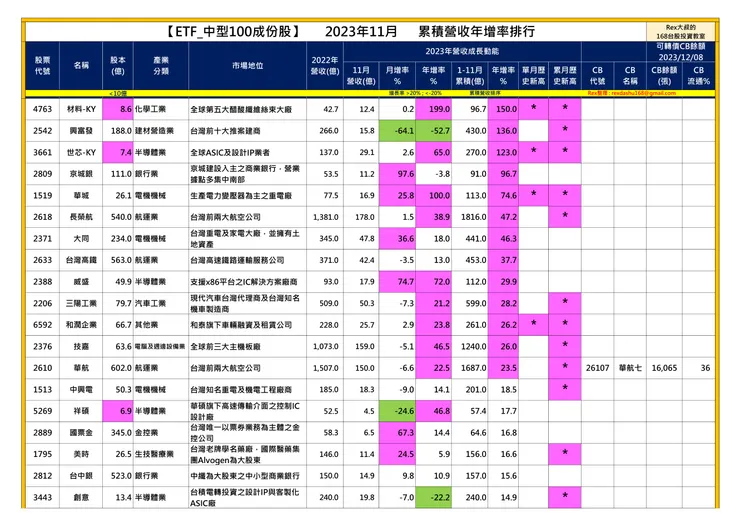Image resolution: width=740 pixels, height=523 pixels.
Task: Click the 97.6 monthly growth cell
Action: click(397, 174)
